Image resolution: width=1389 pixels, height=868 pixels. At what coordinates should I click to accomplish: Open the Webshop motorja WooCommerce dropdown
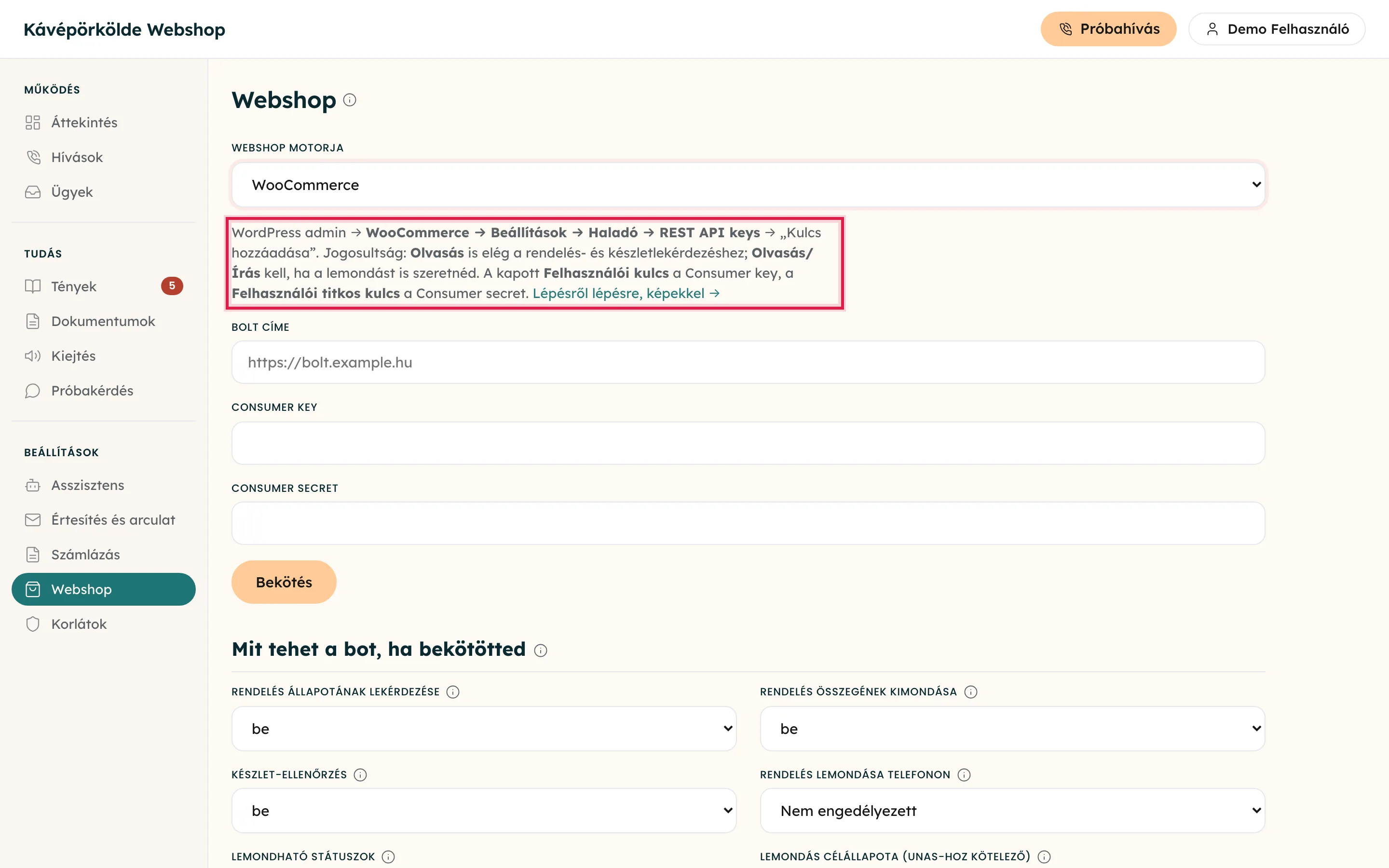pos(748,185)
